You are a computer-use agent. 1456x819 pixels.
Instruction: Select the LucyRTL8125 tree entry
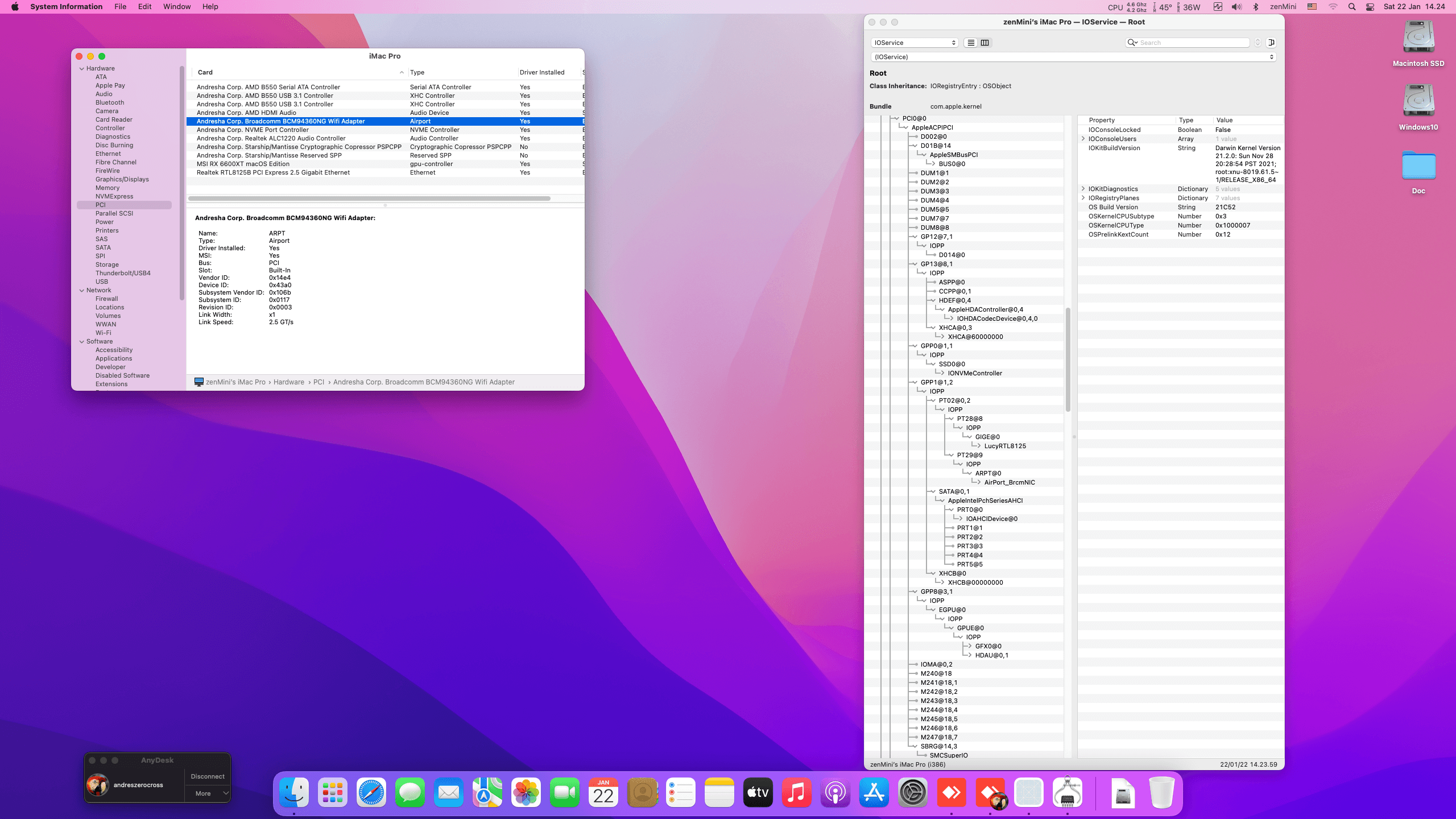pyautogui.click(x=1005, y=446)
